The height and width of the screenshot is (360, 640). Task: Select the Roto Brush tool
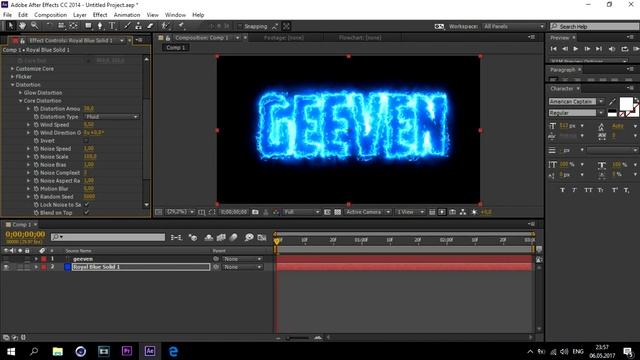tap(165, 26)
